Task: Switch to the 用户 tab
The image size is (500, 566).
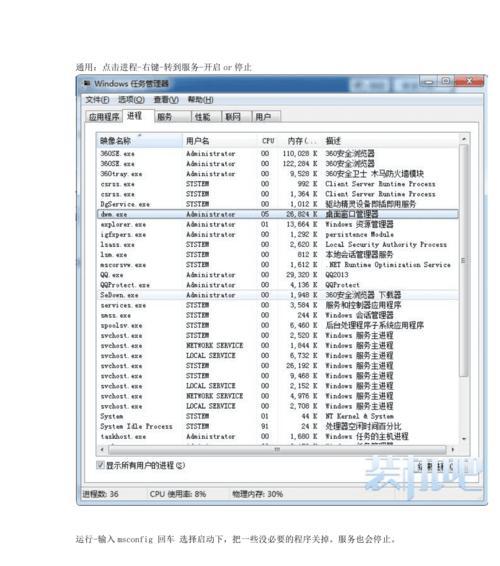Action: coord(266,117)
